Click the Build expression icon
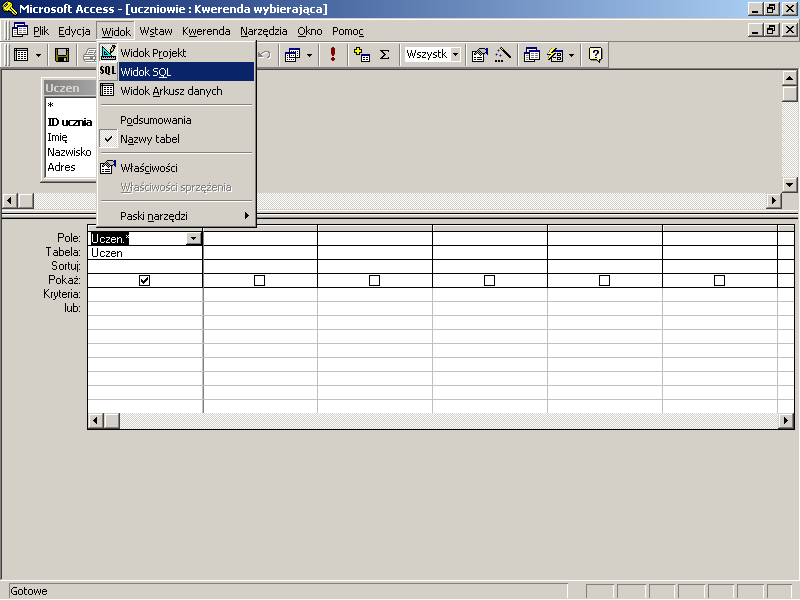Viewport: 800px width, 600px height. pos(503,55)
